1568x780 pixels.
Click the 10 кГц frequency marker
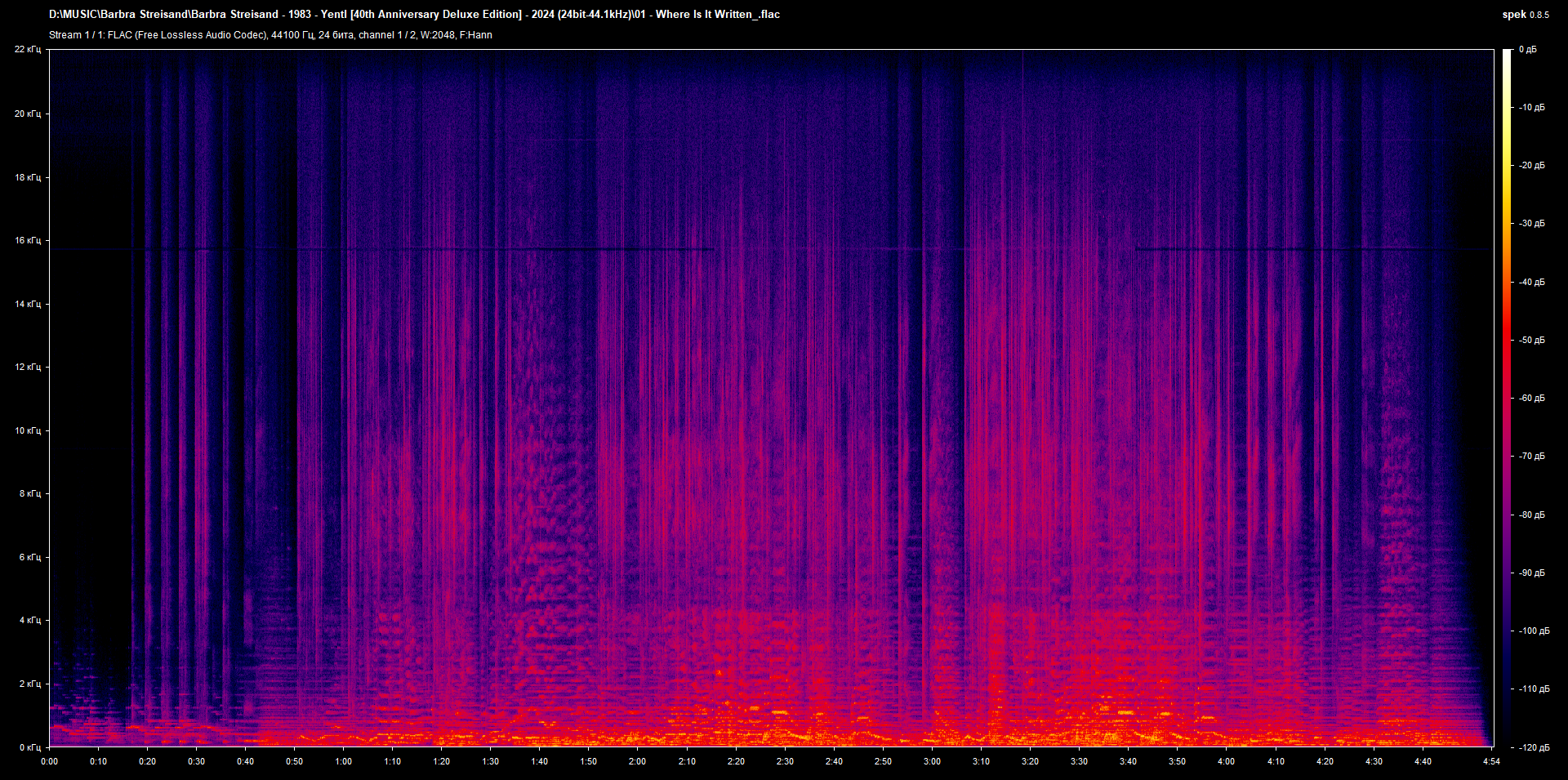[x=29, y=430]
